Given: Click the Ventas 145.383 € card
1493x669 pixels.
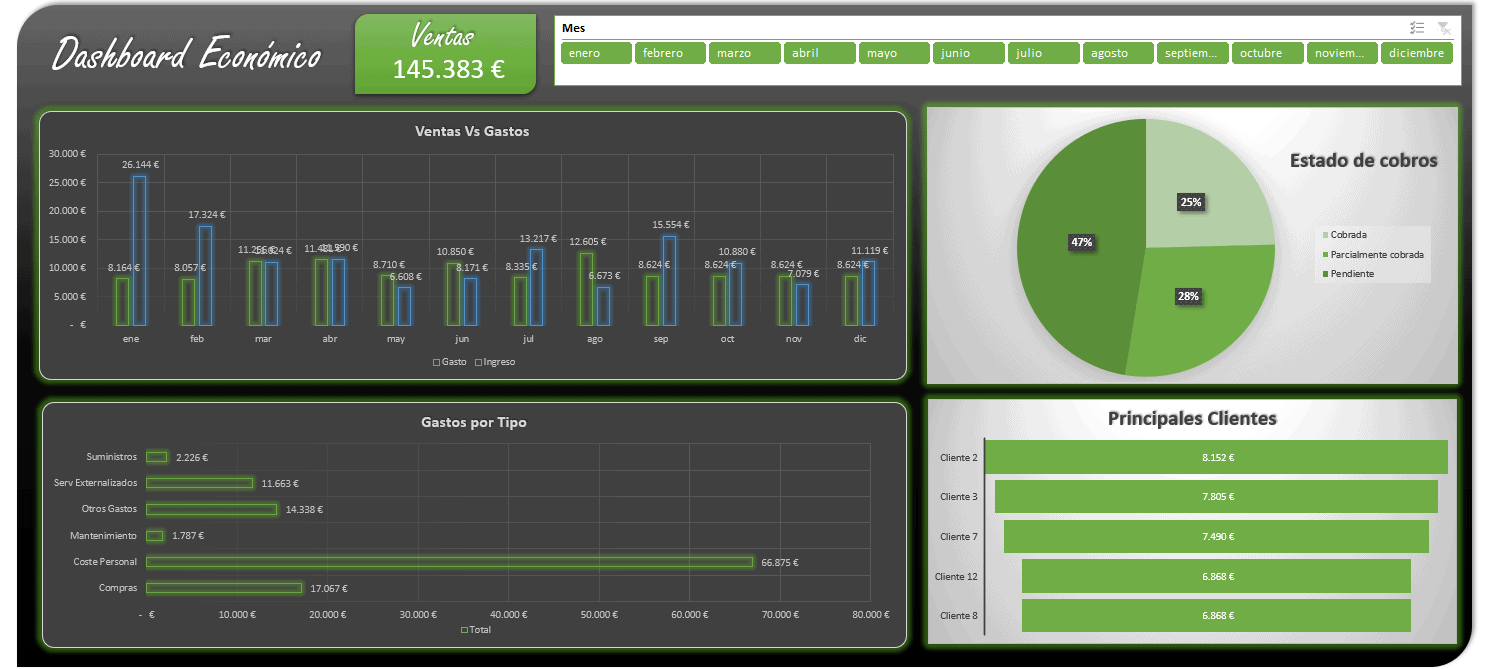Looking at the screenshot, I should pyautogui.click(x=445, y=54).
